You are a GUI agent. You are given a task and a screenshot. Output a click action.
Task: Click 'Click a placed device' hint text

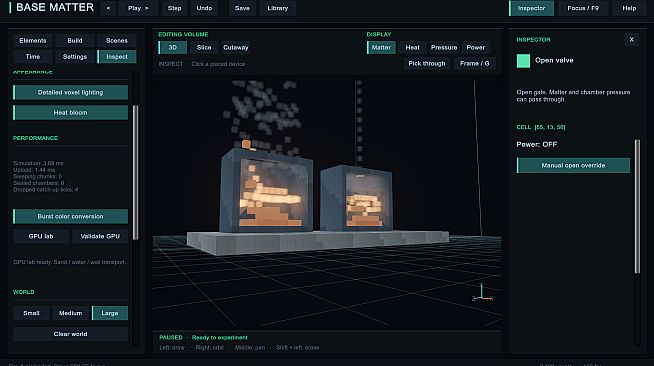click(218, 64)
